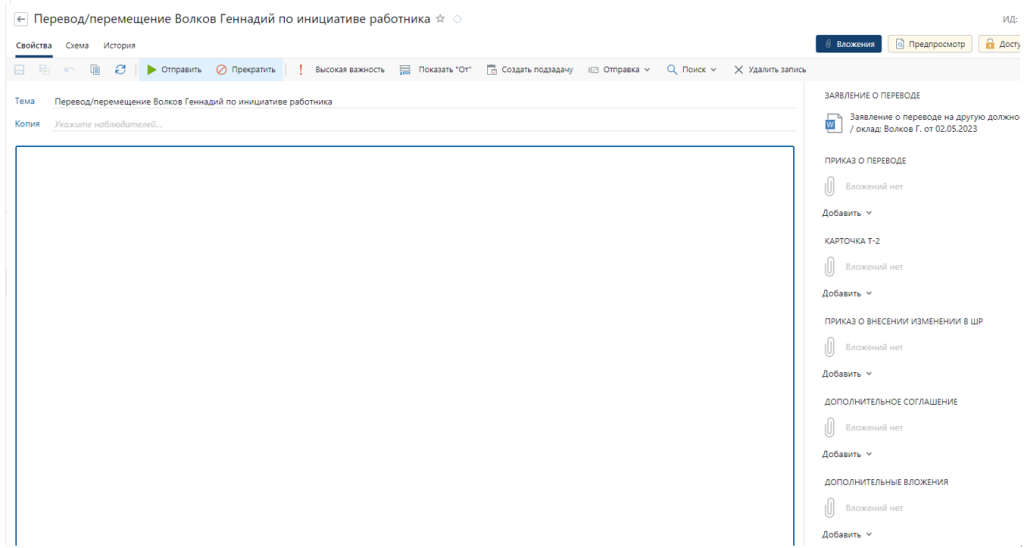The image size is (1024, 548).
Task: Click the paperclip under Карточка Т-2
Action: 829,267
